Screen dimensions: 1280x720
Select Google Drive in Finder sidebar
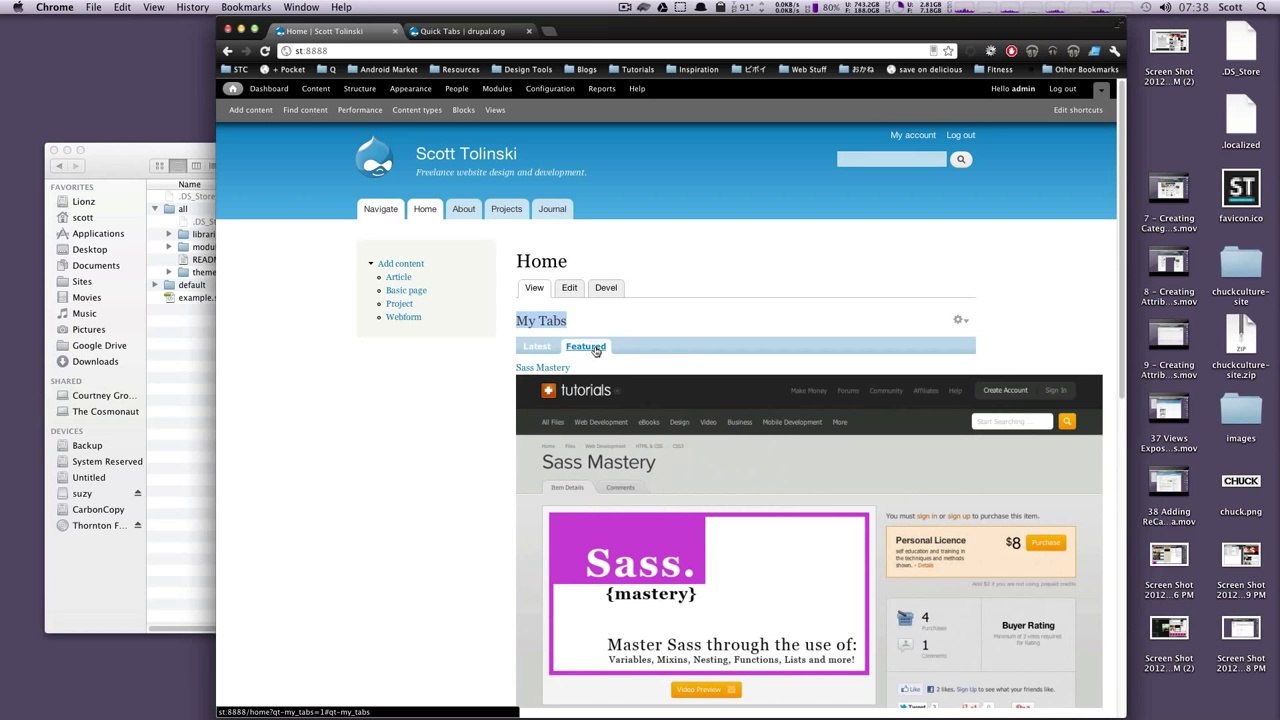pos(99,346)
